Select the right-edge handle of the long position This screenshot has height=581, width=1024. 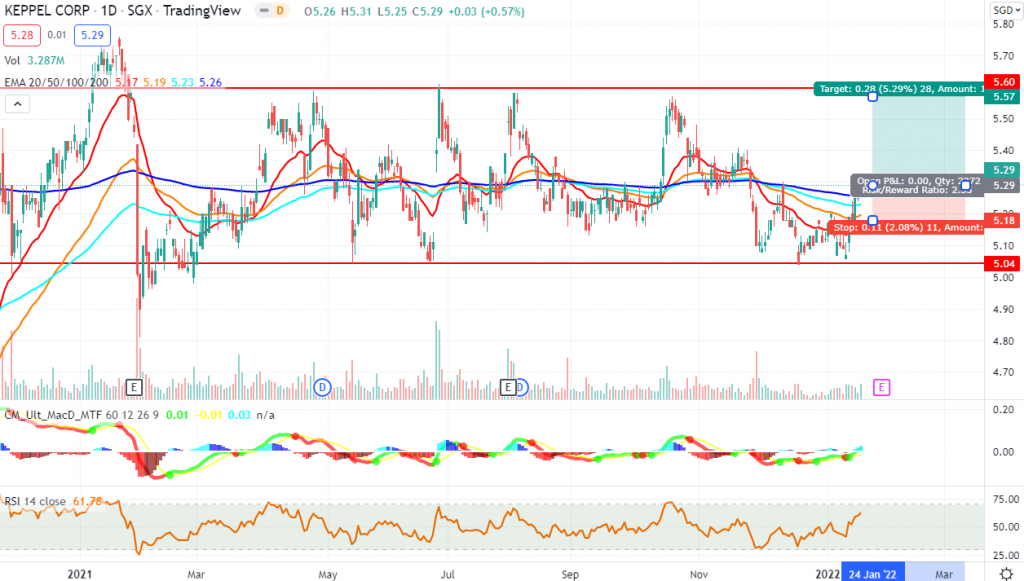(966, 186)
